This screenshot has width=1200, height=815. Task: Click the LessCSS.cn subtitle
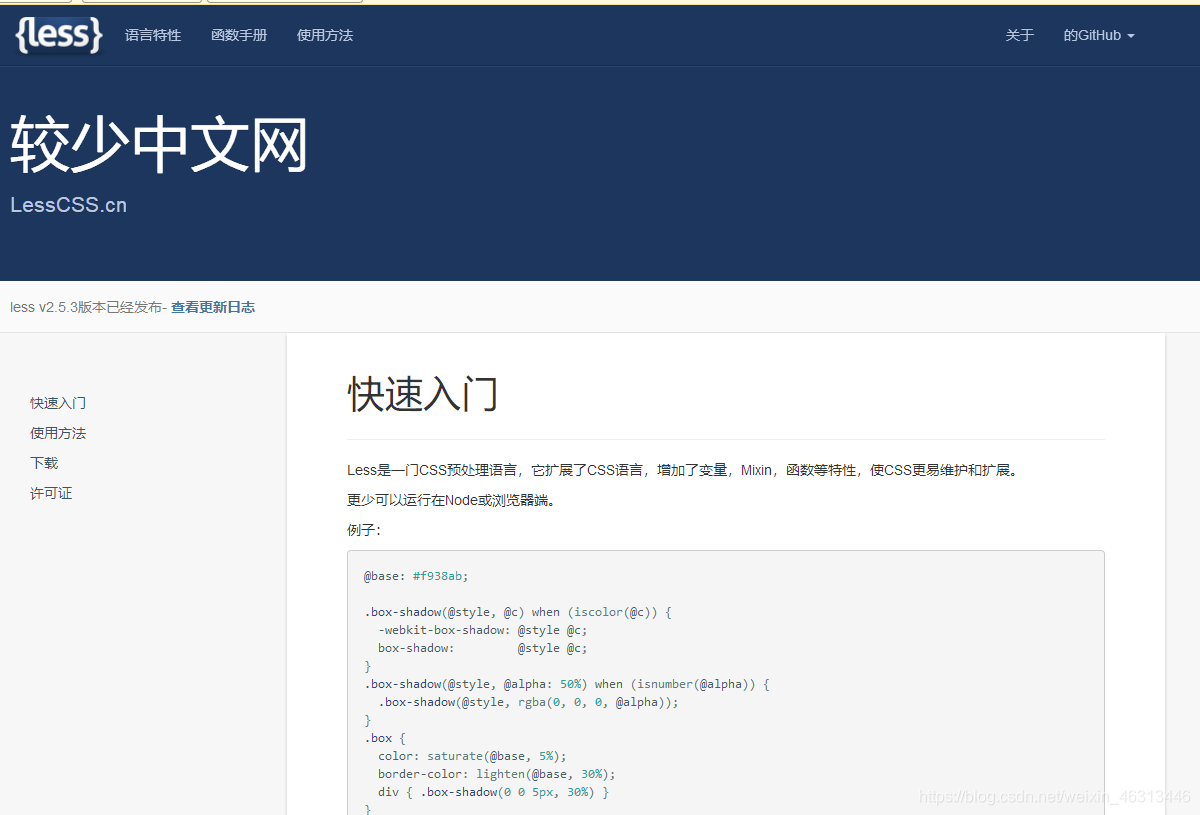click(69, 205)
